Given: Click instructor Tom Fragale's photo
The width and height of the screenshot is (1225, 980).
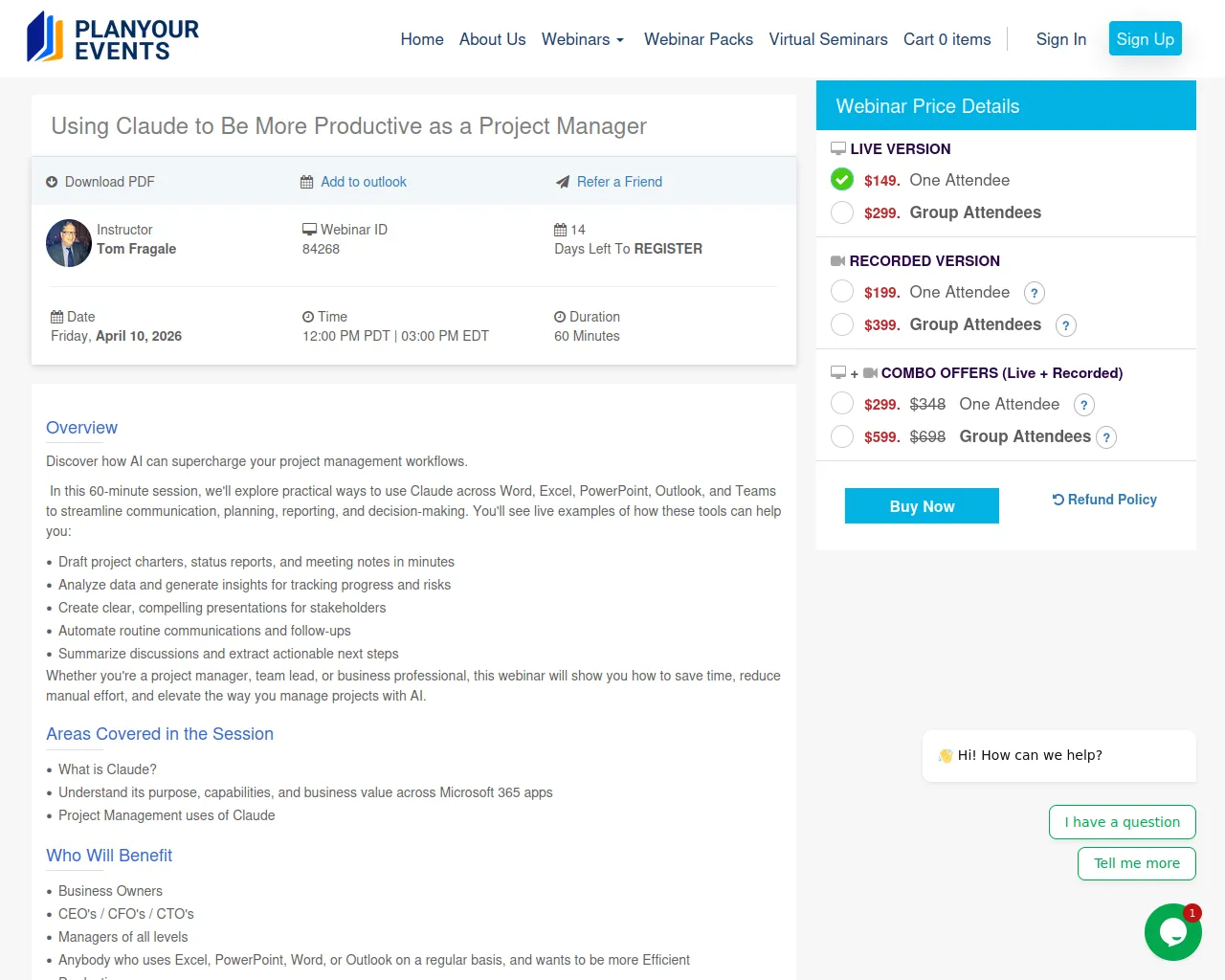Looking at the screenshot, I should tap(69, 243).
